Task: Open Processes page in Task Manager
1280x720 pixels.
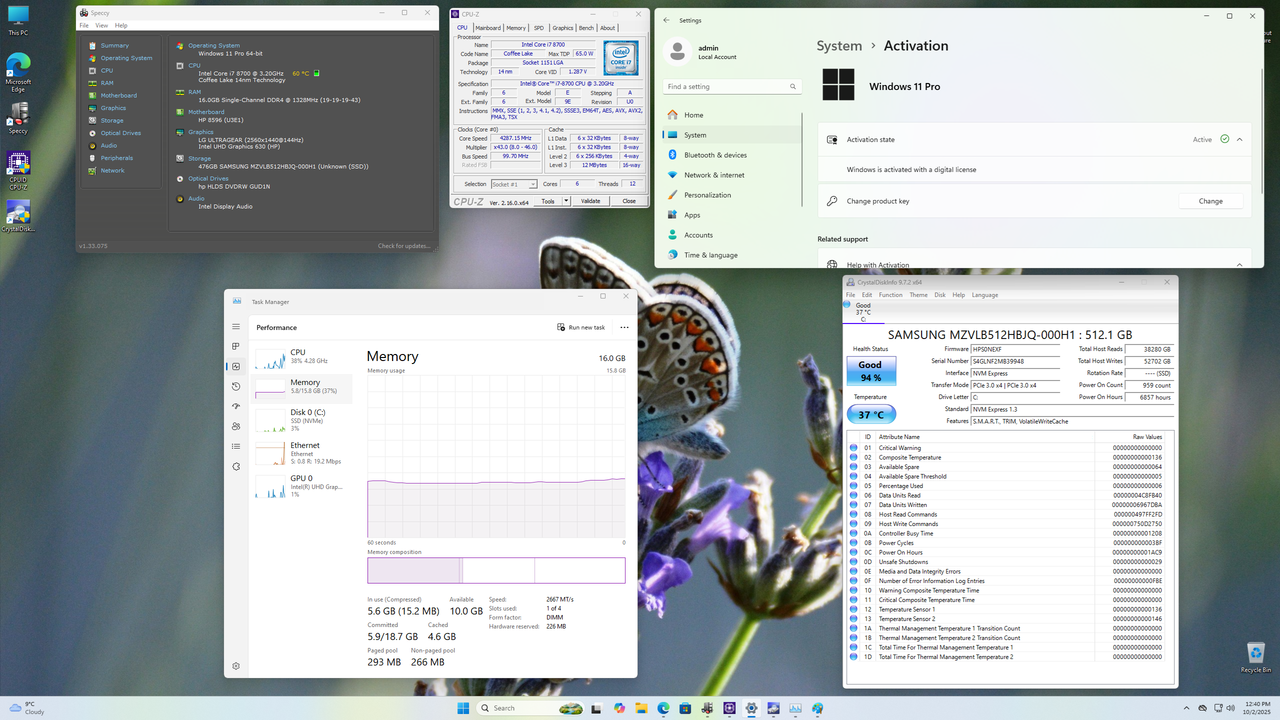Action: click(x=236, y=346)
